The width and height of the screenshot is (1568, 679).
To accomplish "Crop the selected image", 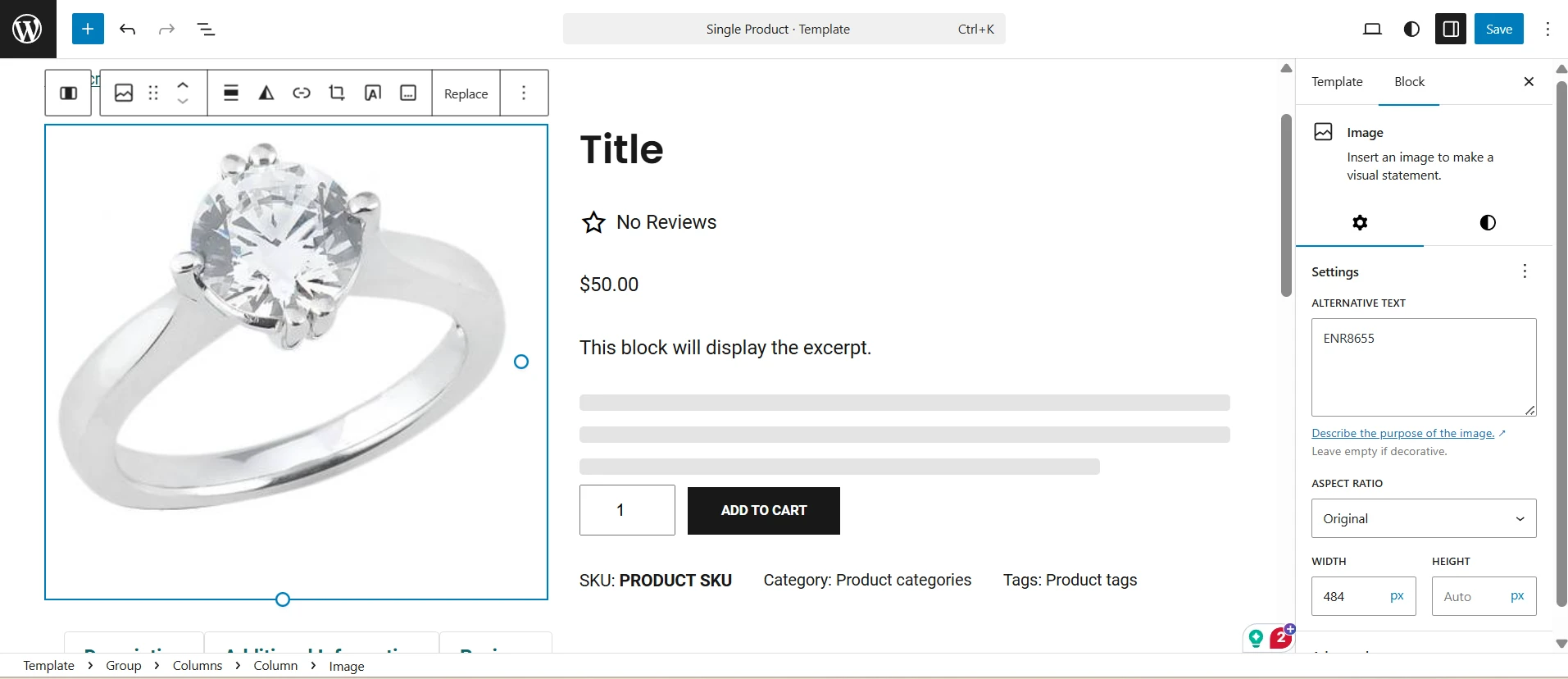I will tap(337, 93).
